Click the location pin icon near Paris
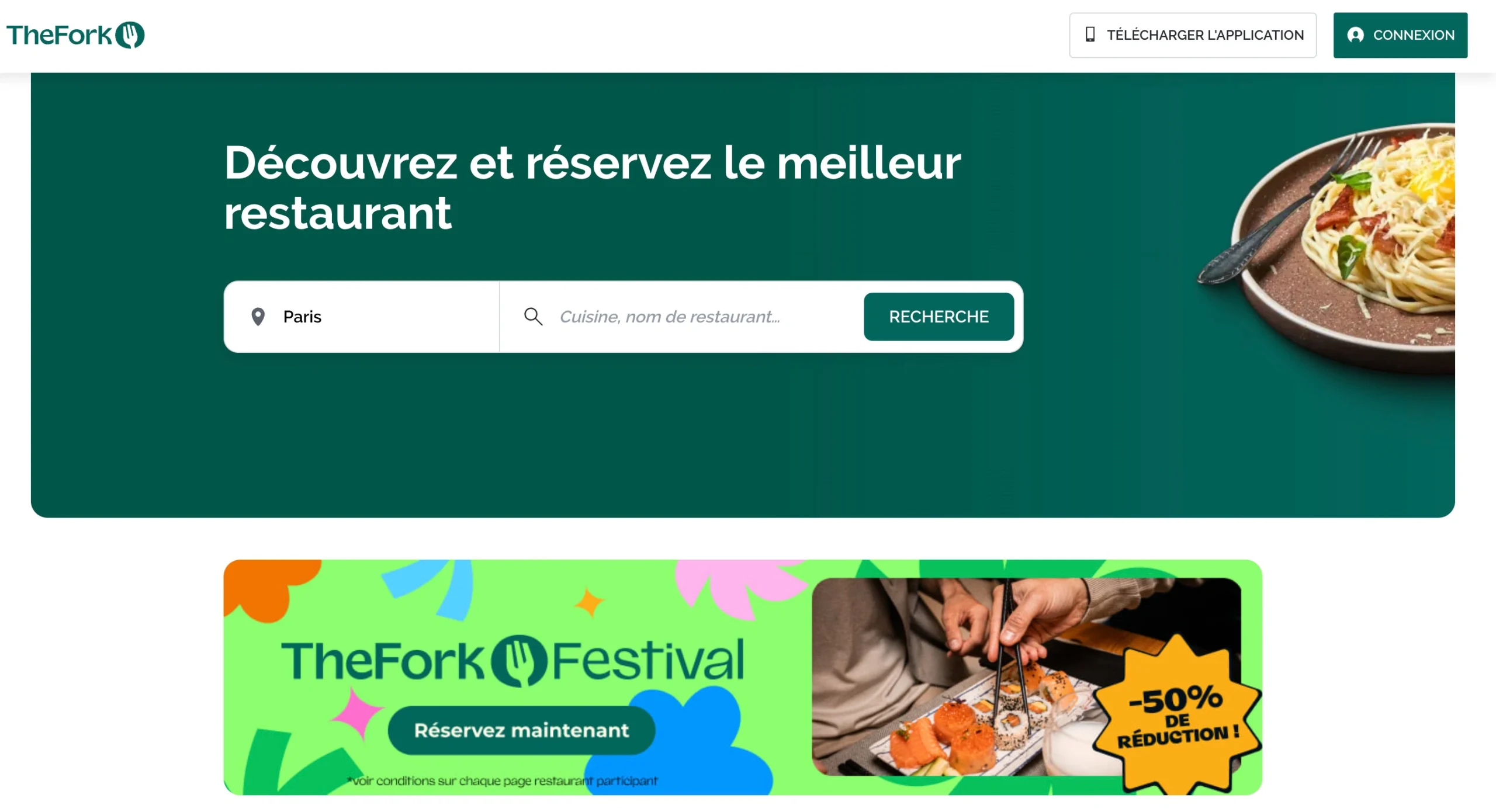This screenshot has width=1496, height=812. pos(258,317)
